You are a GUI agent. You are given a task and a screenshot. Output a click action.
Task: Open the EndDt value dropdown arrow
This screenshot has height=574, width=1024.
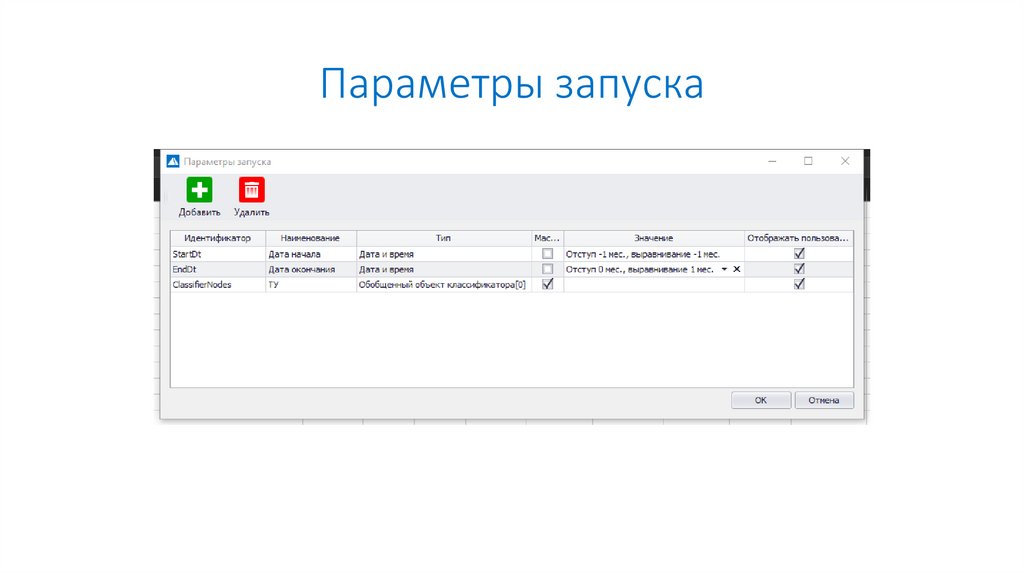point(724,269)
